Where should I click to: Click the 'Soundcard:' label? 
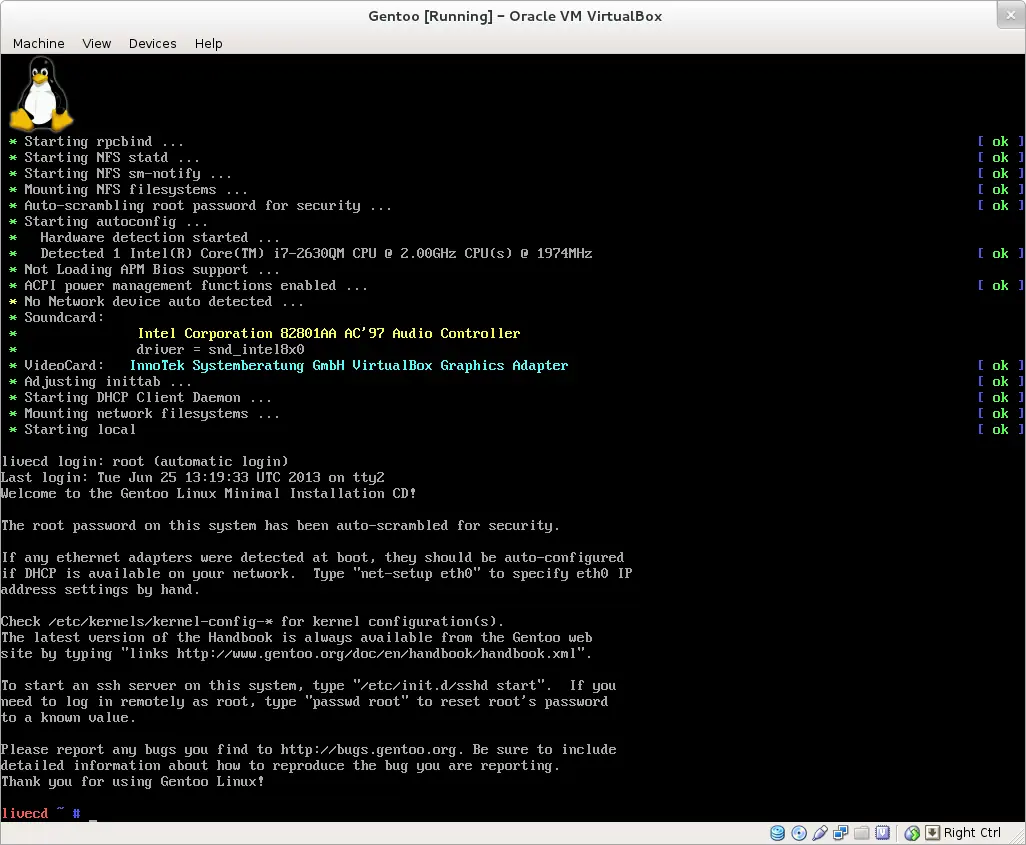[64, 317]
